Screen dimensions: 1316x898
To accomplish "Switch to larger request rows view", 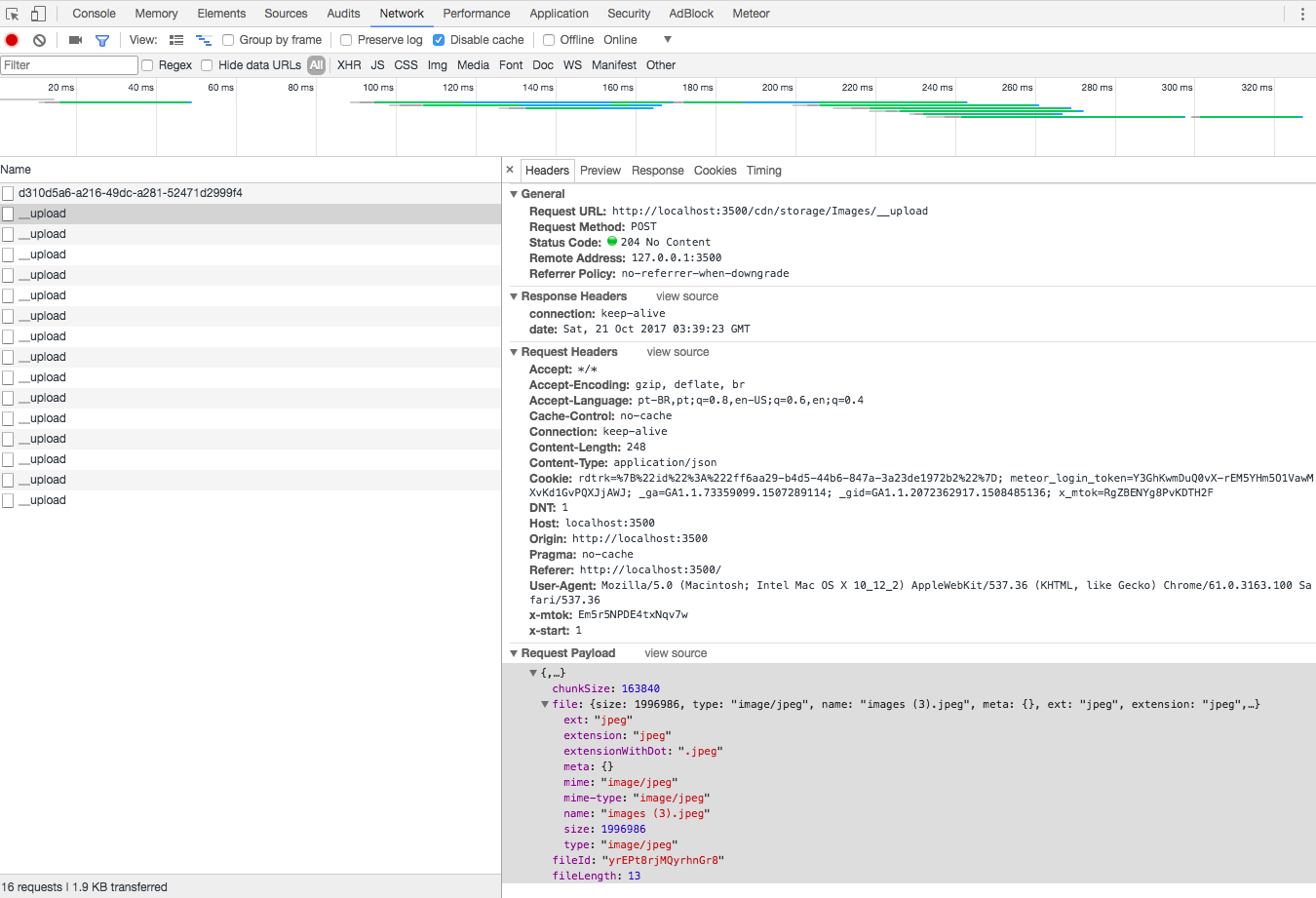I will (x=176, y=39).
